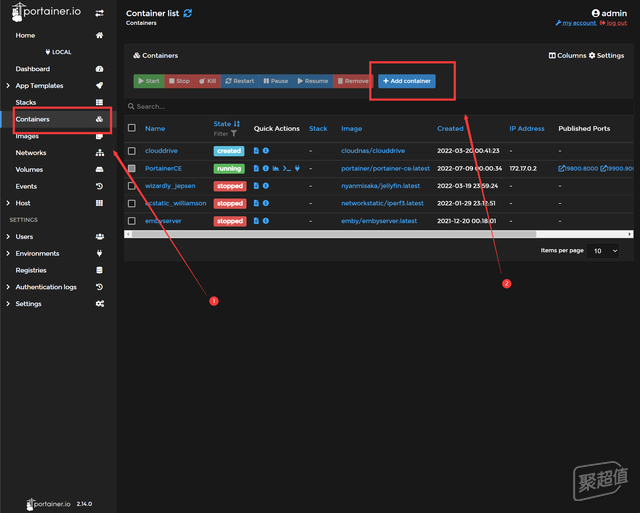
Task: Click the log out link
Action: tap(613, 23)
